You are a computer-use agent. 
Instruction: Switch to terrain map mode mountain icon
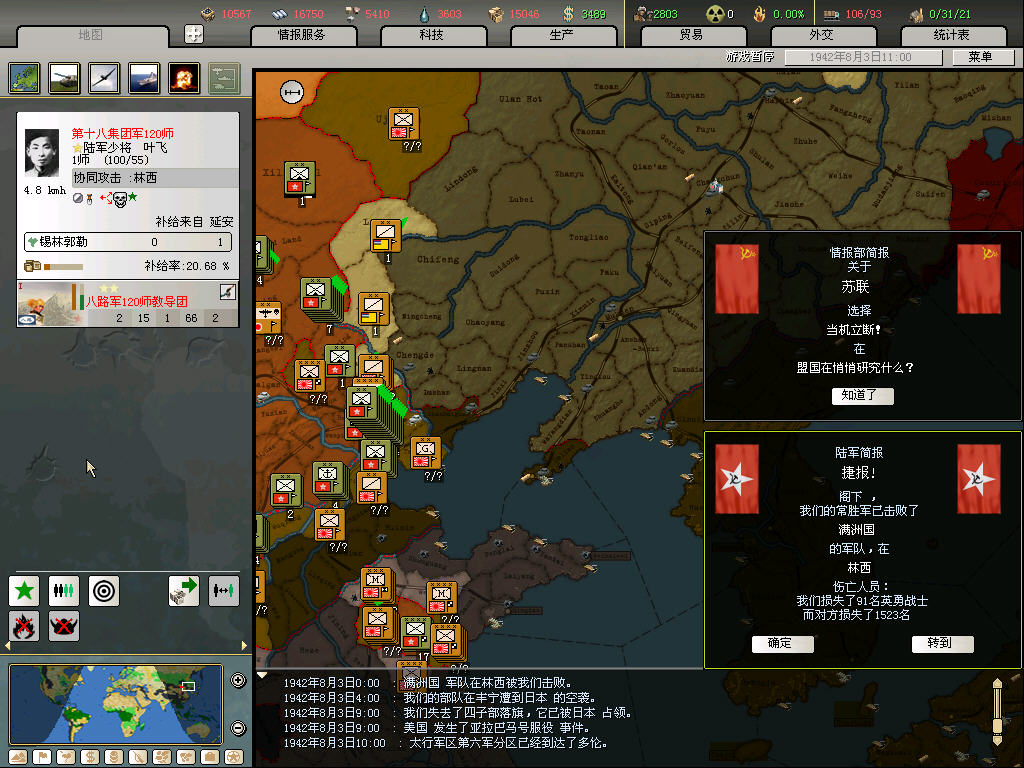coord(18,757)
